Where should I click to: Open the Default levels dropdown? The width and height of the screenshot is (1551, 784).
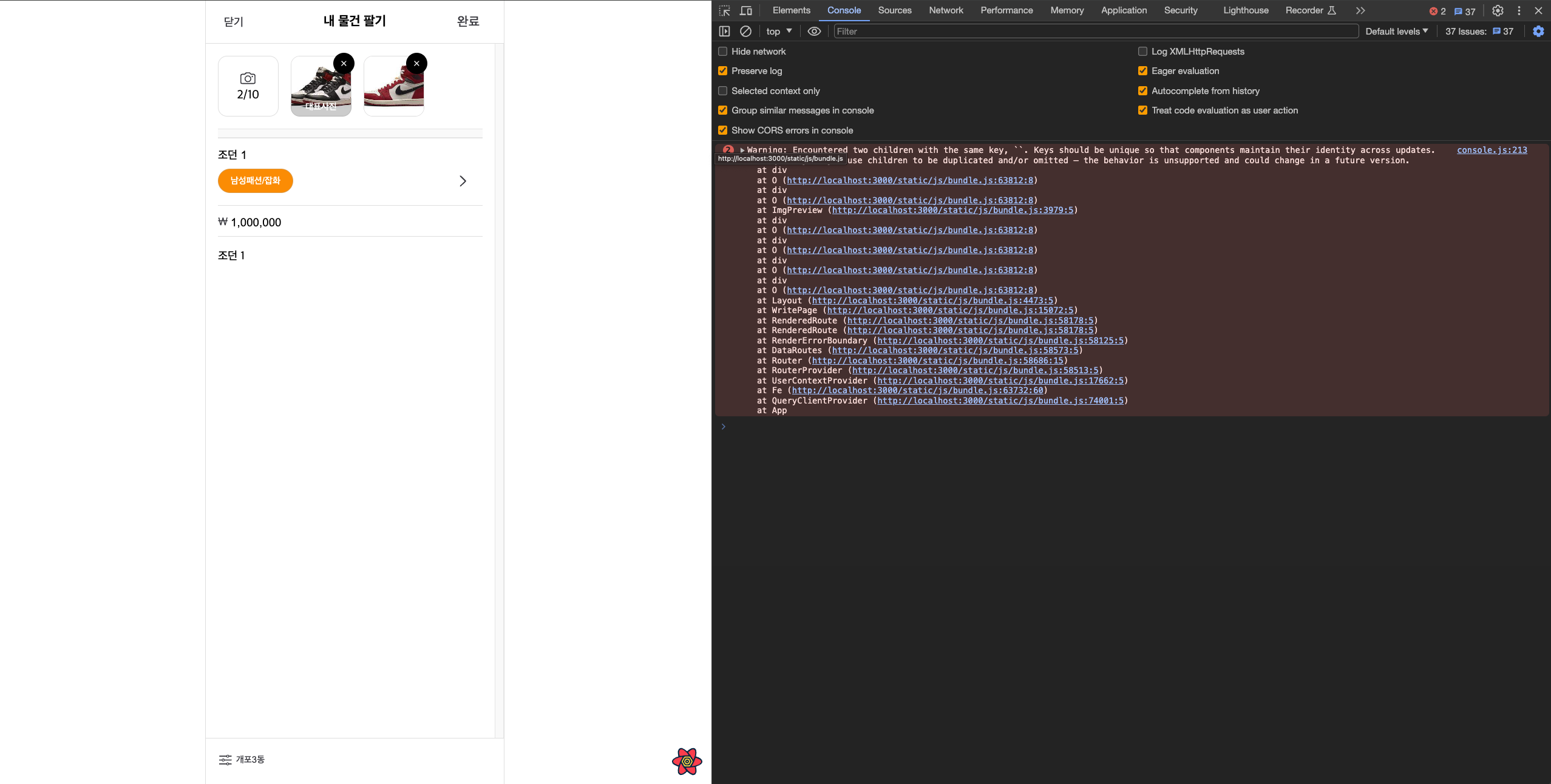tap(1396, 32)
